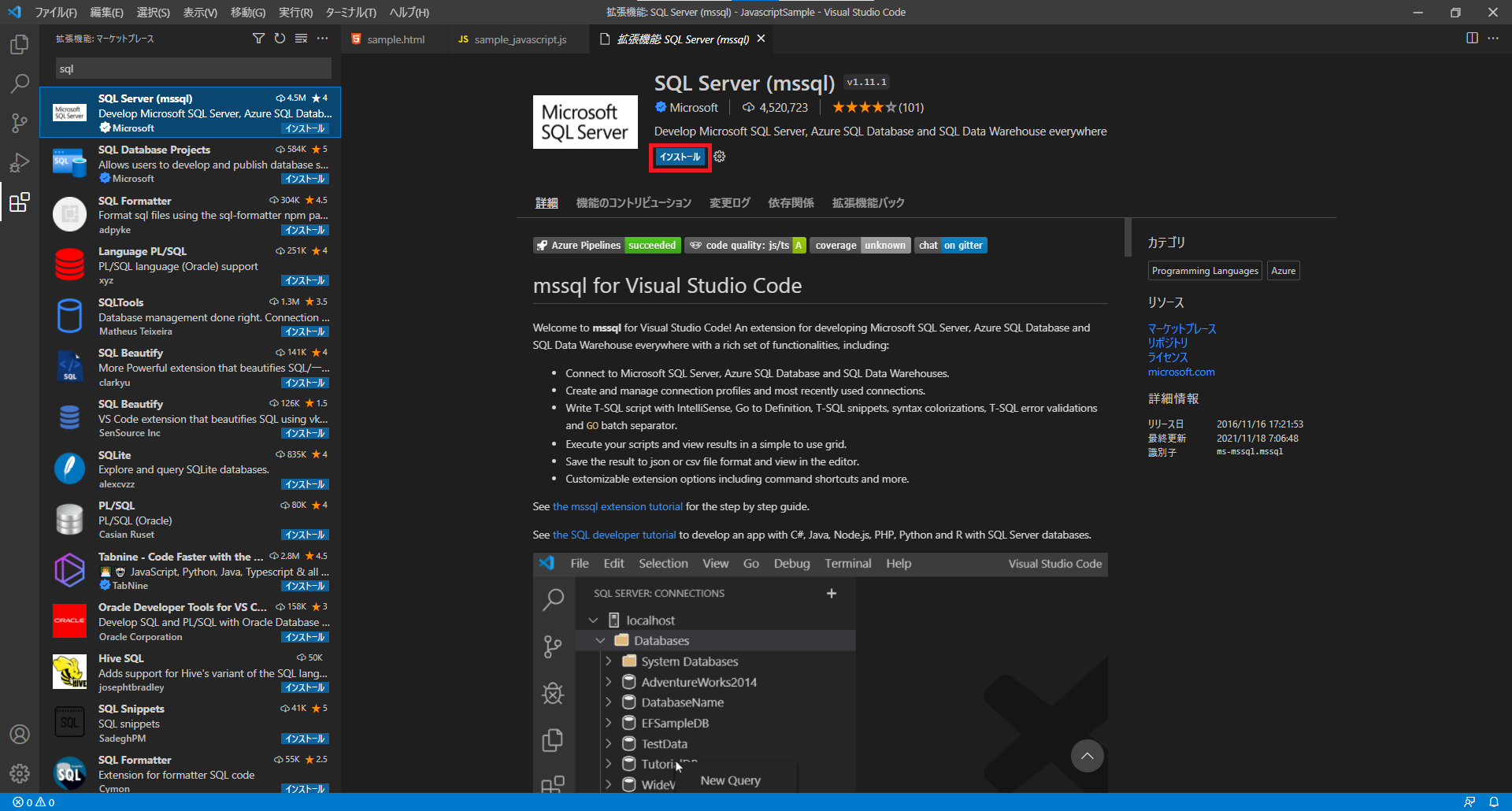
Task: Open the Explorer view in activity bar
Action: [x=20, y=44]
